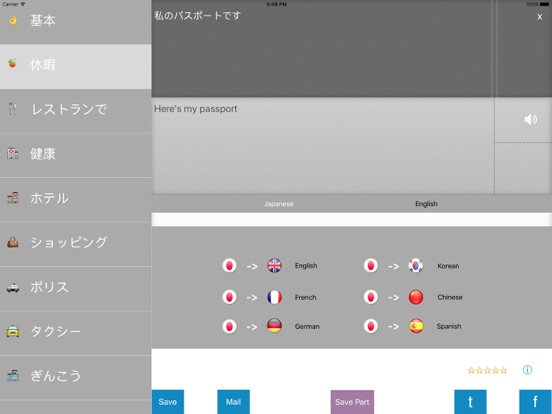The height and width of the screenshot is (414, 552).
Task: Select the 休暇 category
Action: (76, 67)
